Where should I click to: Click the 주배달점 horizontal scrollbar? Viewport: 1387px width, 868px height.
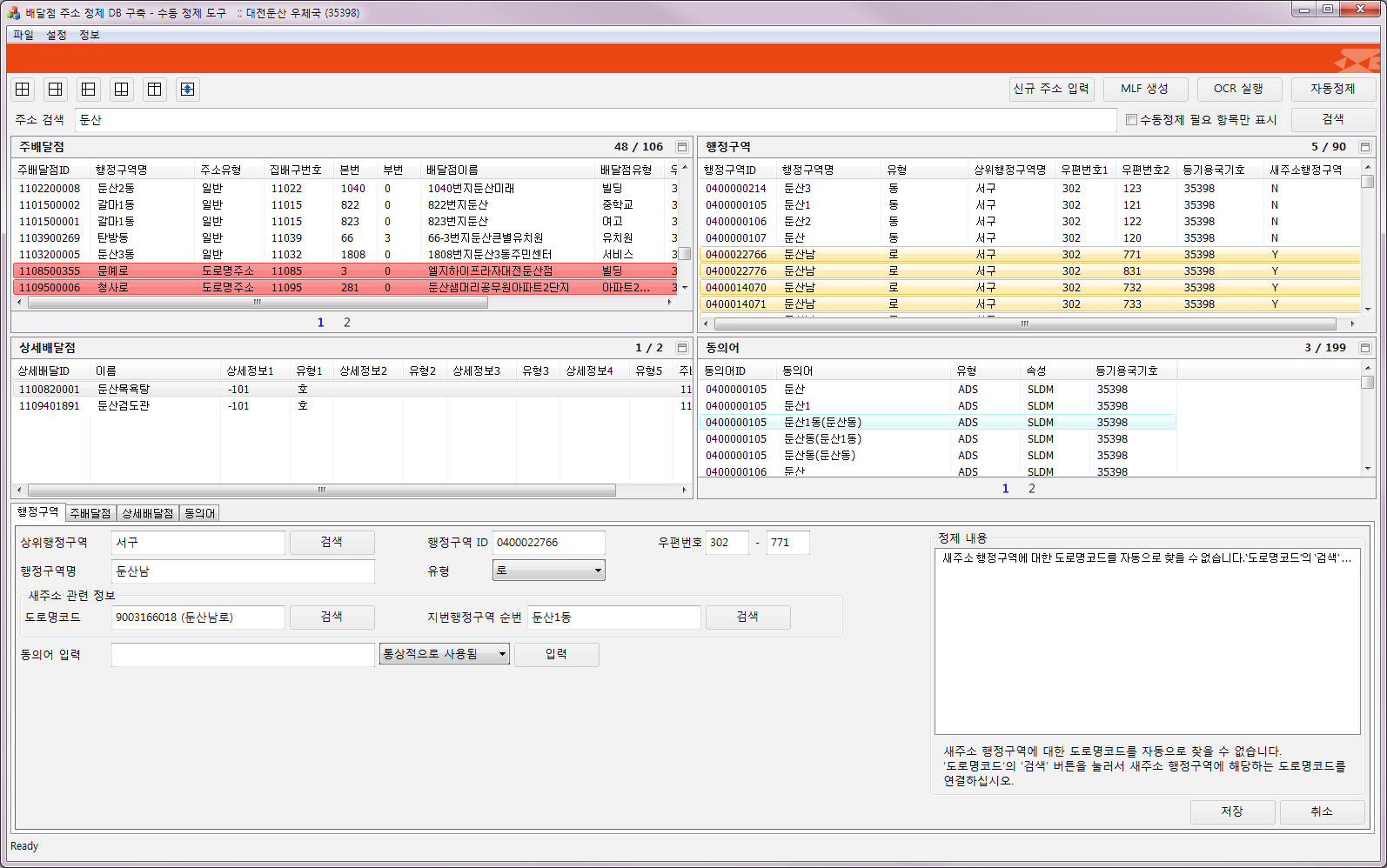pyautogui.click(x=258, y=303)
